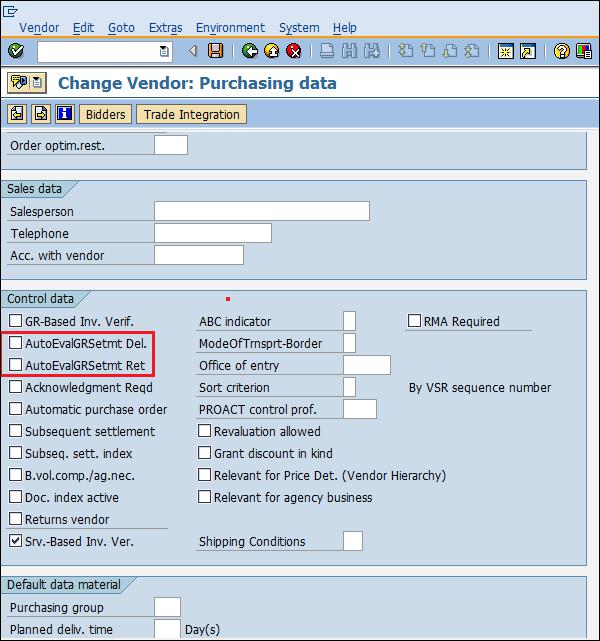Click the Trade Integration button
Screen dimensions: 600x641
(191, 114)
